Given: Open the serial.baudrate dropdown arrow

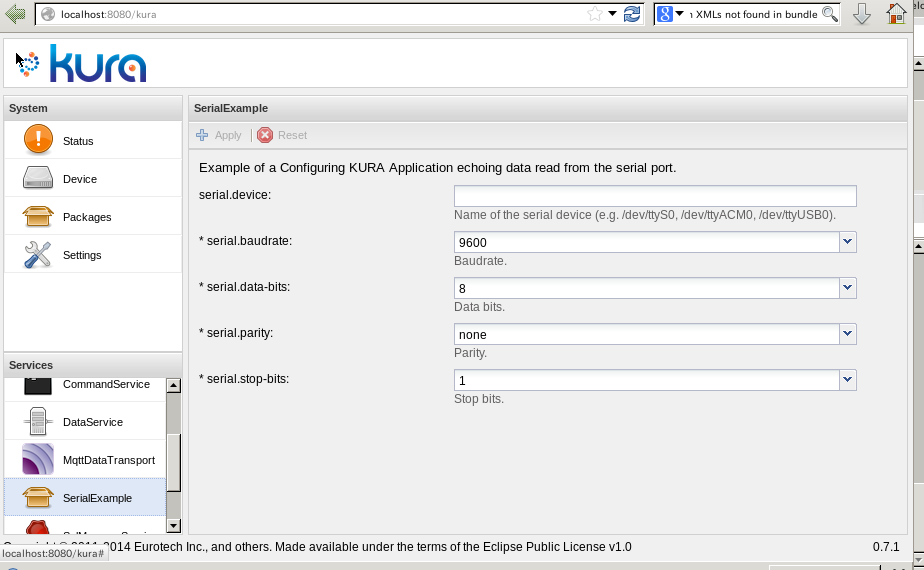Looking at the screenshot, I should pos(847,242).
